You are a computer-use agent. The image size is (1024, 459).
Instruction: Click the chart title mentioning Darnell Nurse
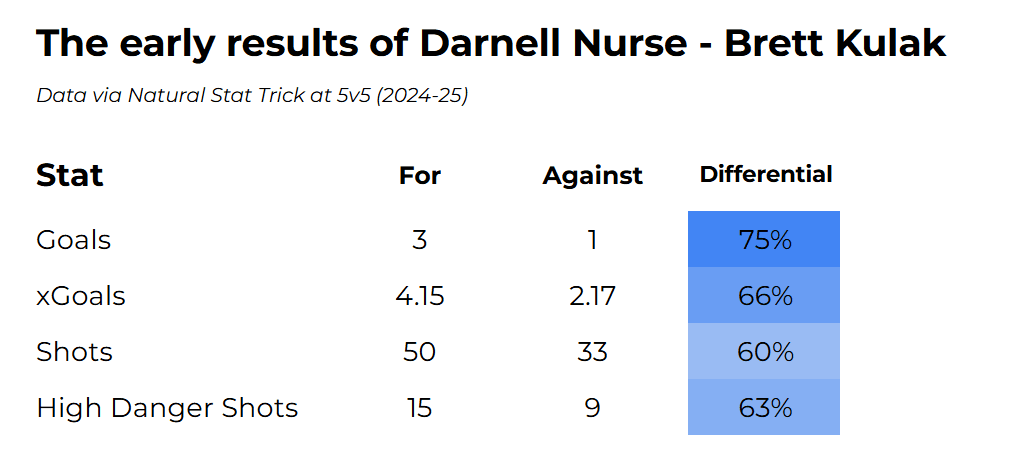point(490,44)
